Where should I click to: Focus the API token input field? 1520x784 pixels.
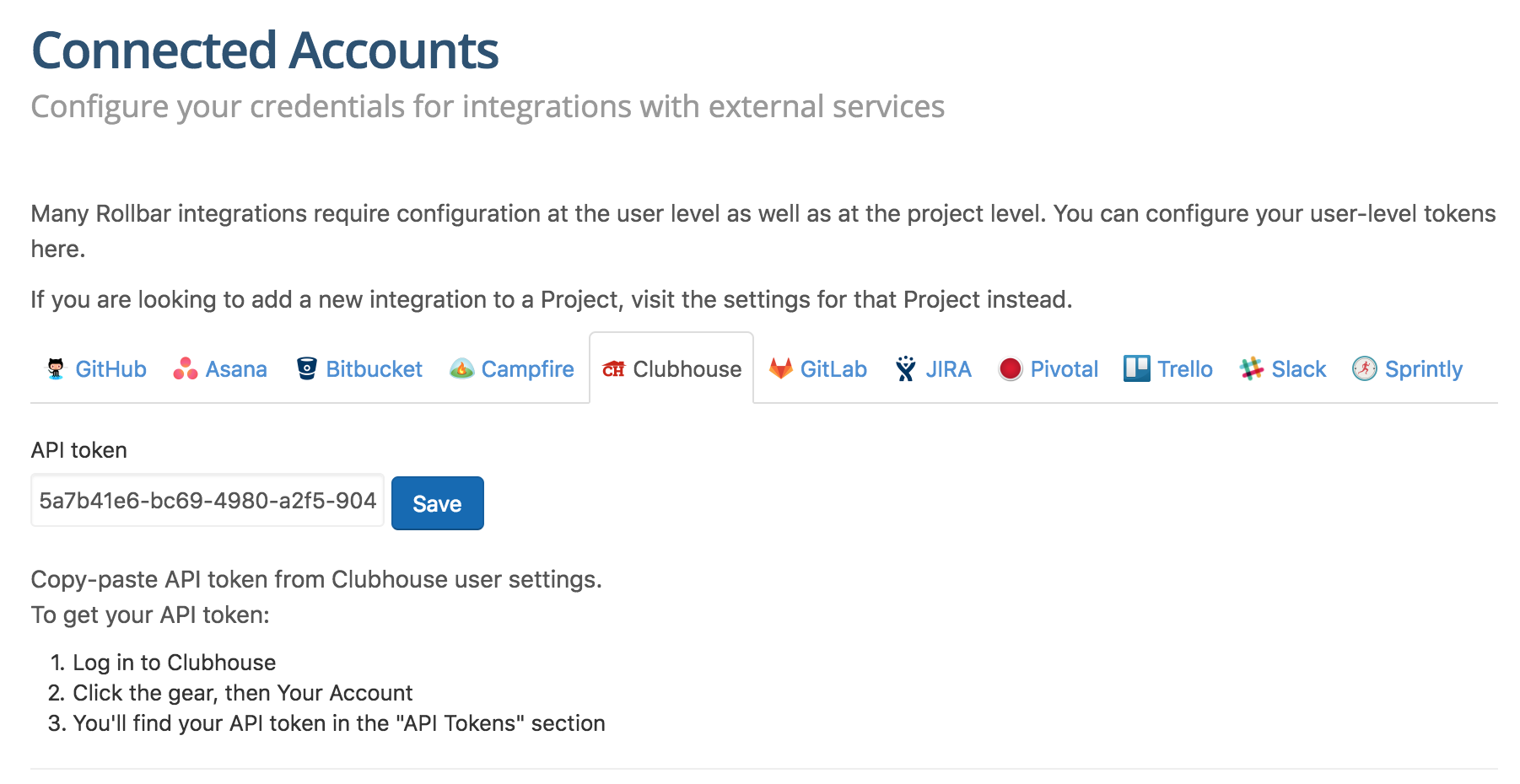click(x=208, y=501)
